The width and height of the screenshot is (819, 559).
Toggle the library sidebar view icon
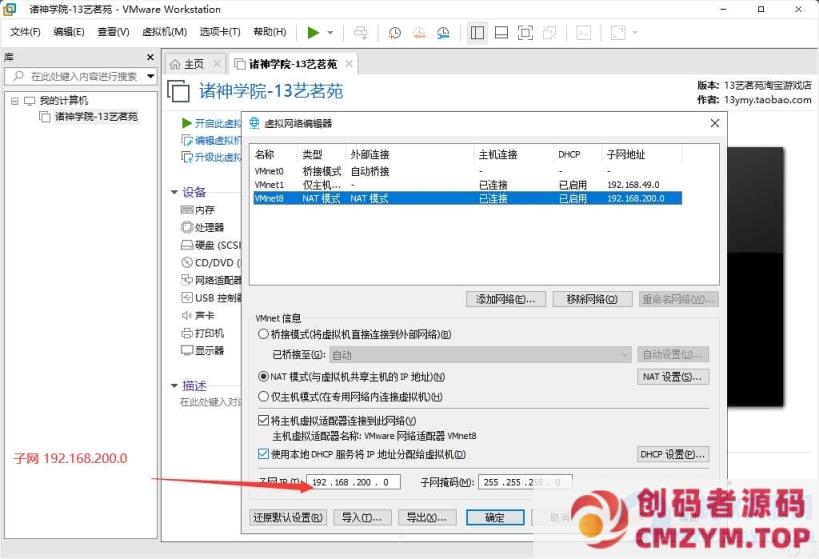pos(477,33)
